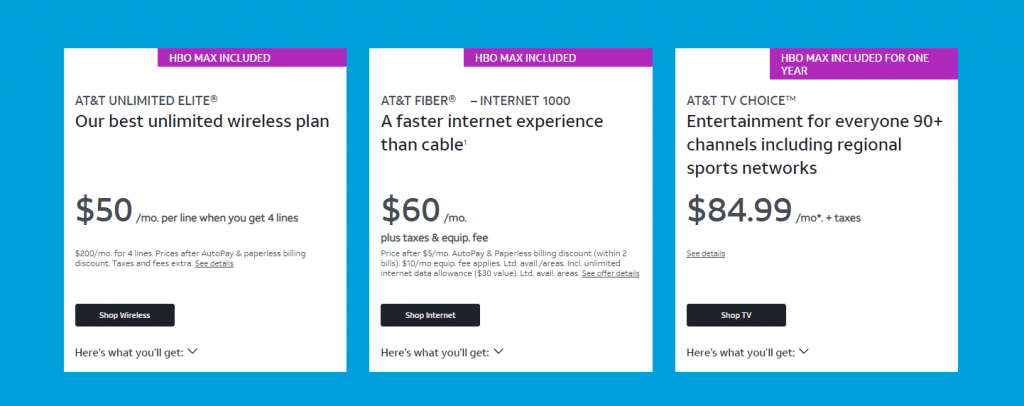Open See details link for Unlimited Elite
The image size is (1024, 406).
(x=214, y=264)
